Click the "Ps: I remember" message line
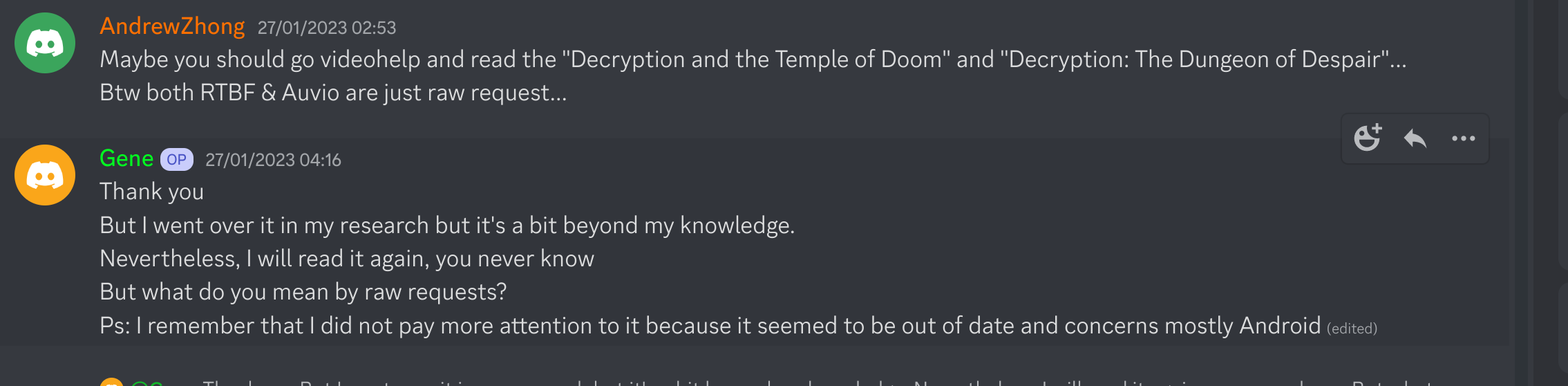The width and height of the screenshot is (1568, 386). coord(709,326)
